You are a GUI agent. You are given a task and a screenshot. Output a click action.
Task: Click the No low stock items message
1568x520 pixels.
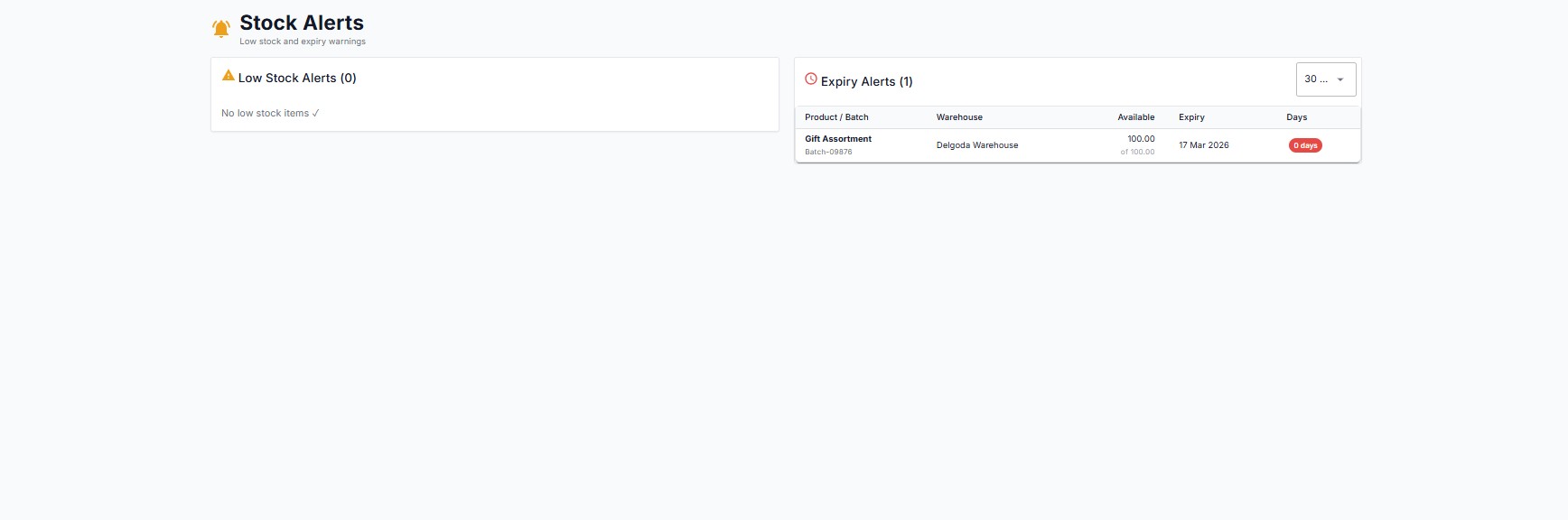tap(270, 114)
